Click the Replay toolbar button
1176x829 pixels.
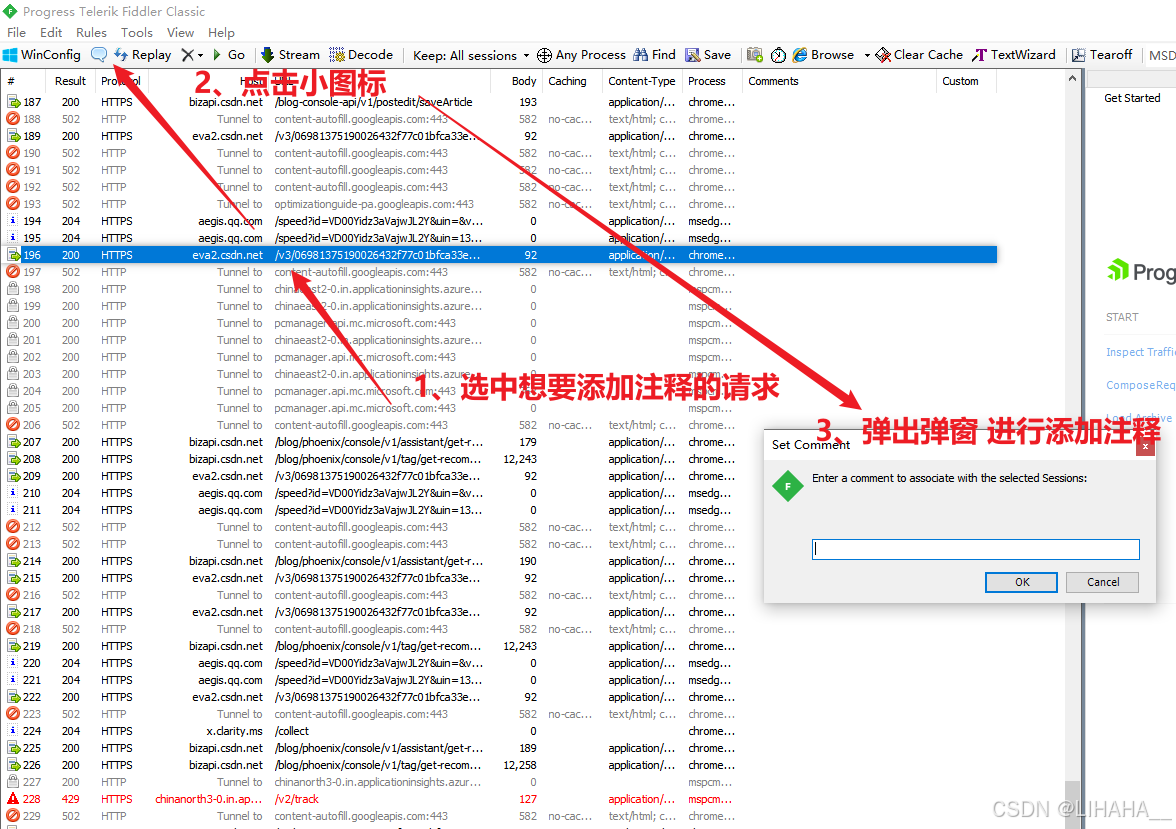click(142, 55)
